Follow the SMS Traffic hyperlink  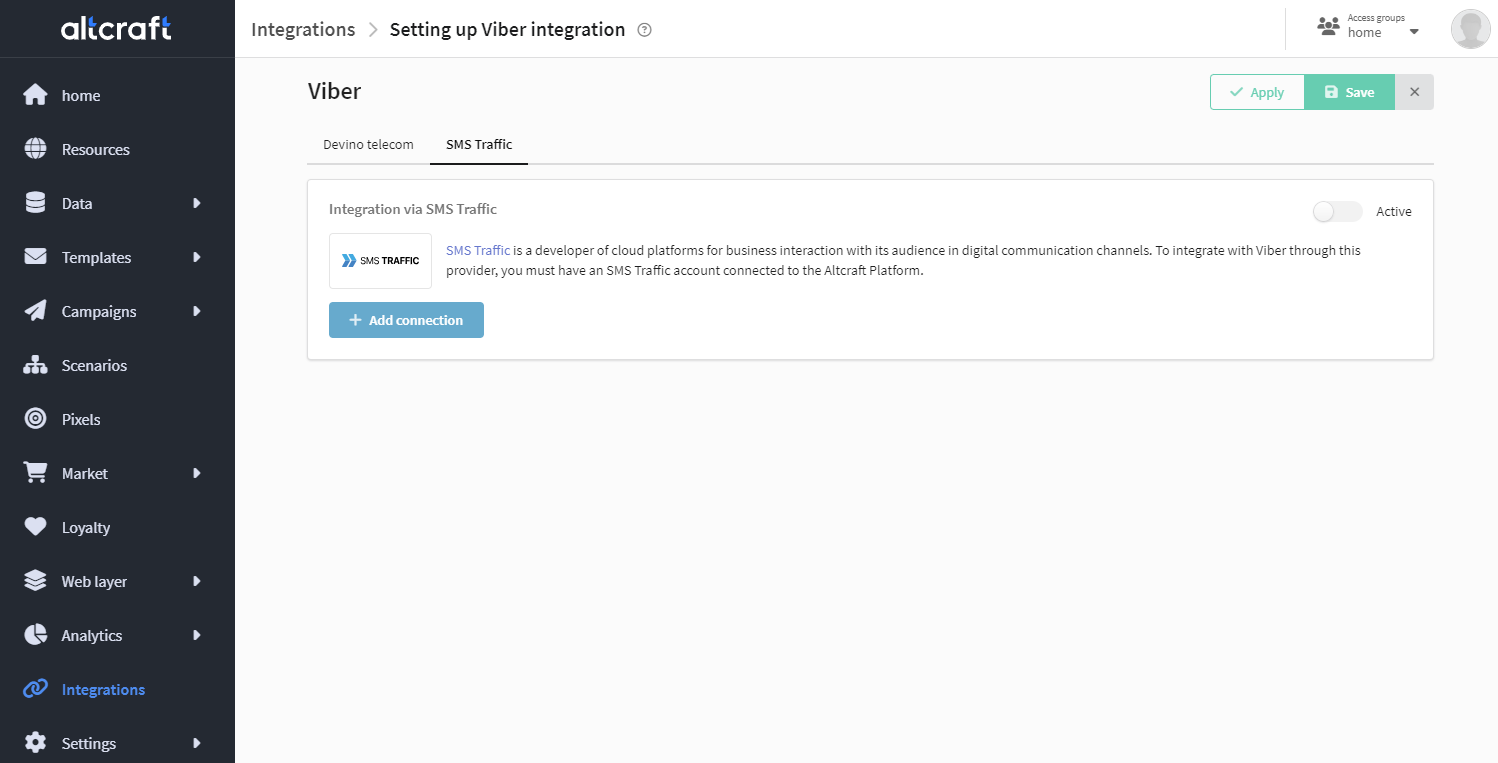click(x=478, y=251)
